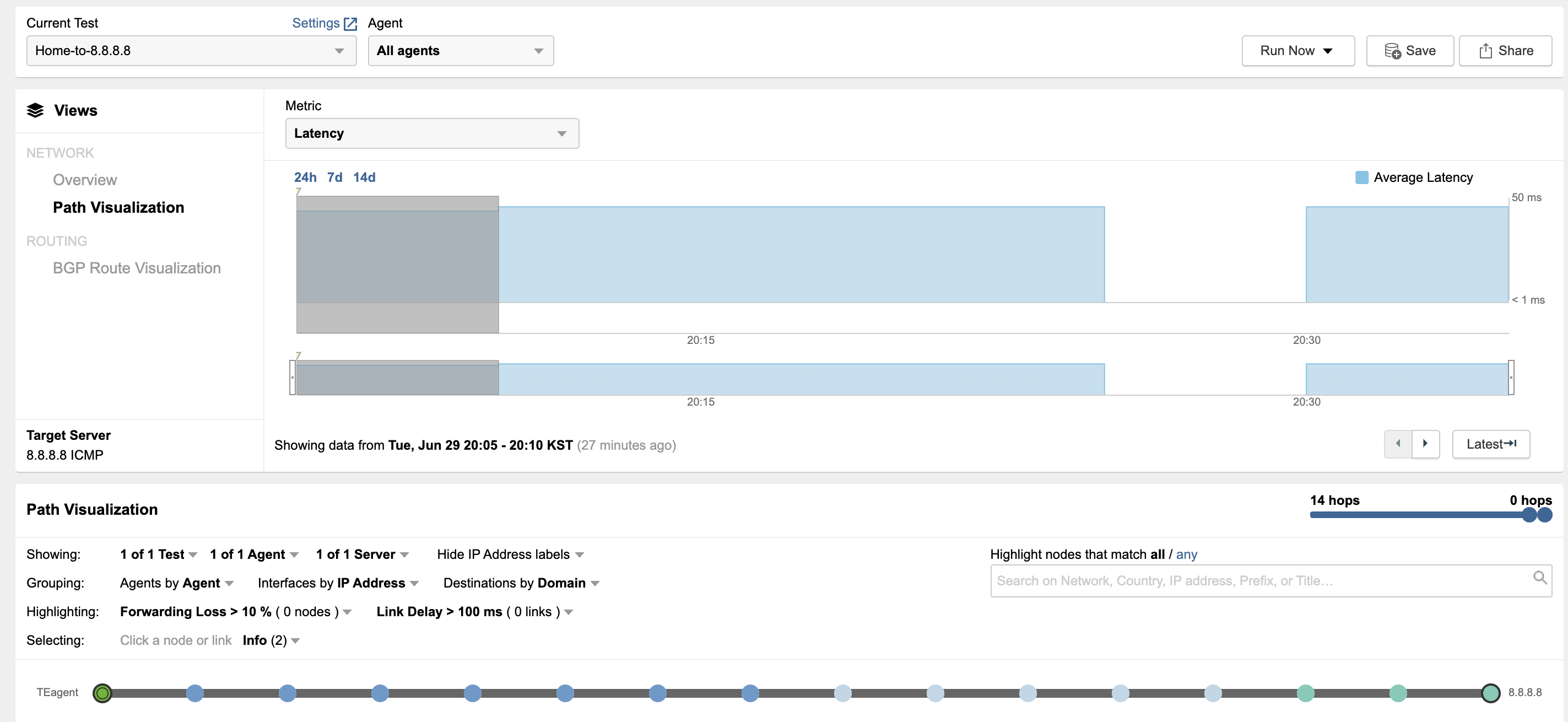The width and height of the screenshot is (1568, 722).
Task: Expand the Agent selector dropdown
Action: [x=459, y=50]
